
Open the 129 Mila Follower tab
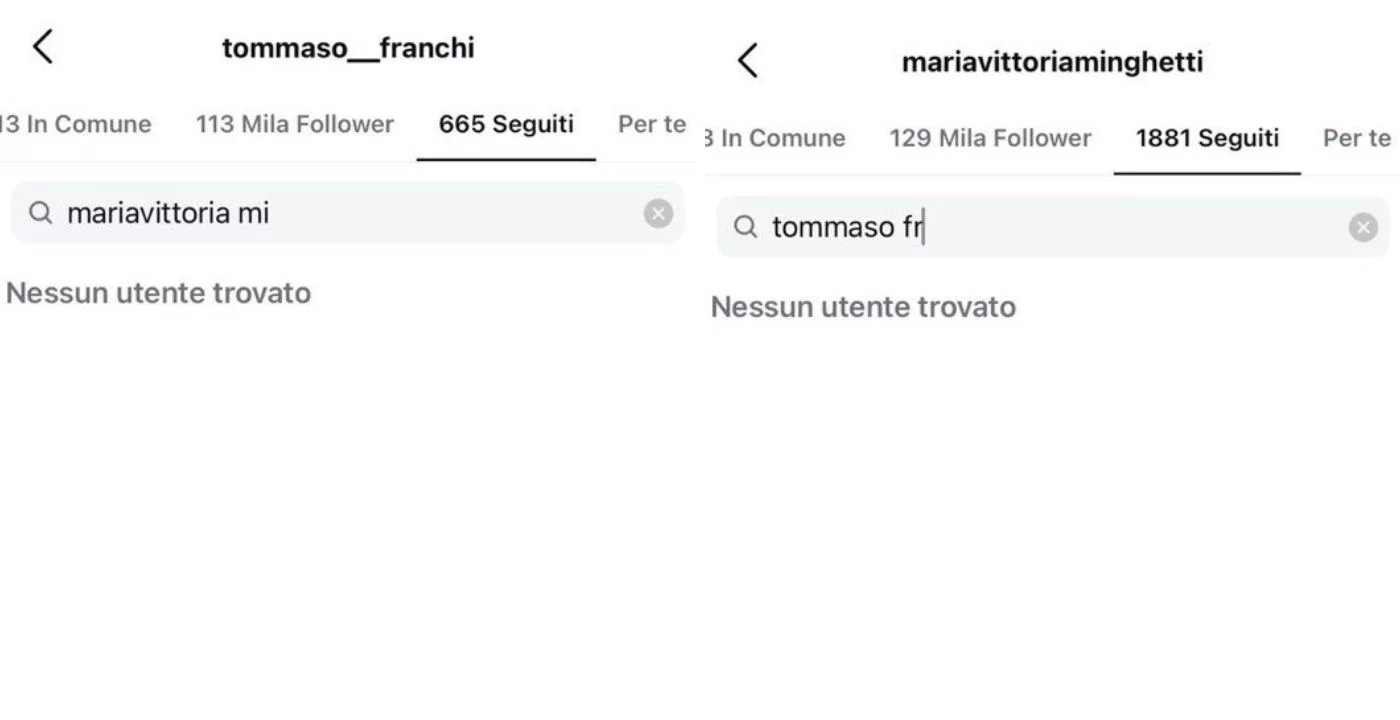coord(990,138)
